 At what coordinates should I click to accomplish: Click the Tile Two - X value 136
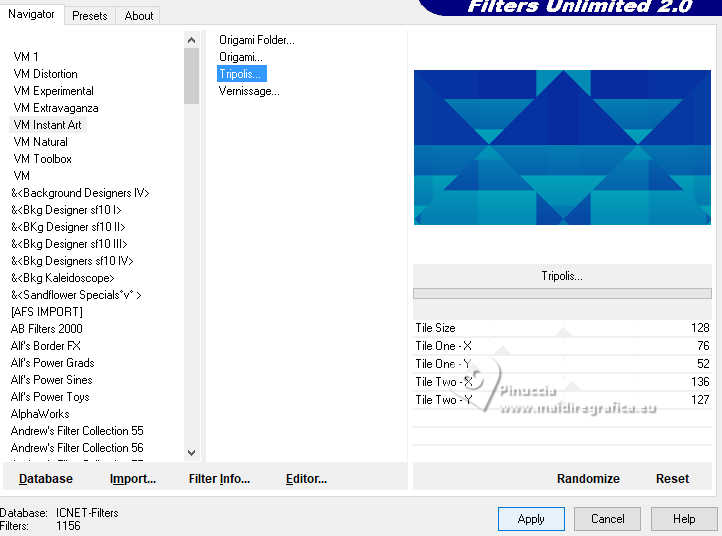[x=700, y=382]
